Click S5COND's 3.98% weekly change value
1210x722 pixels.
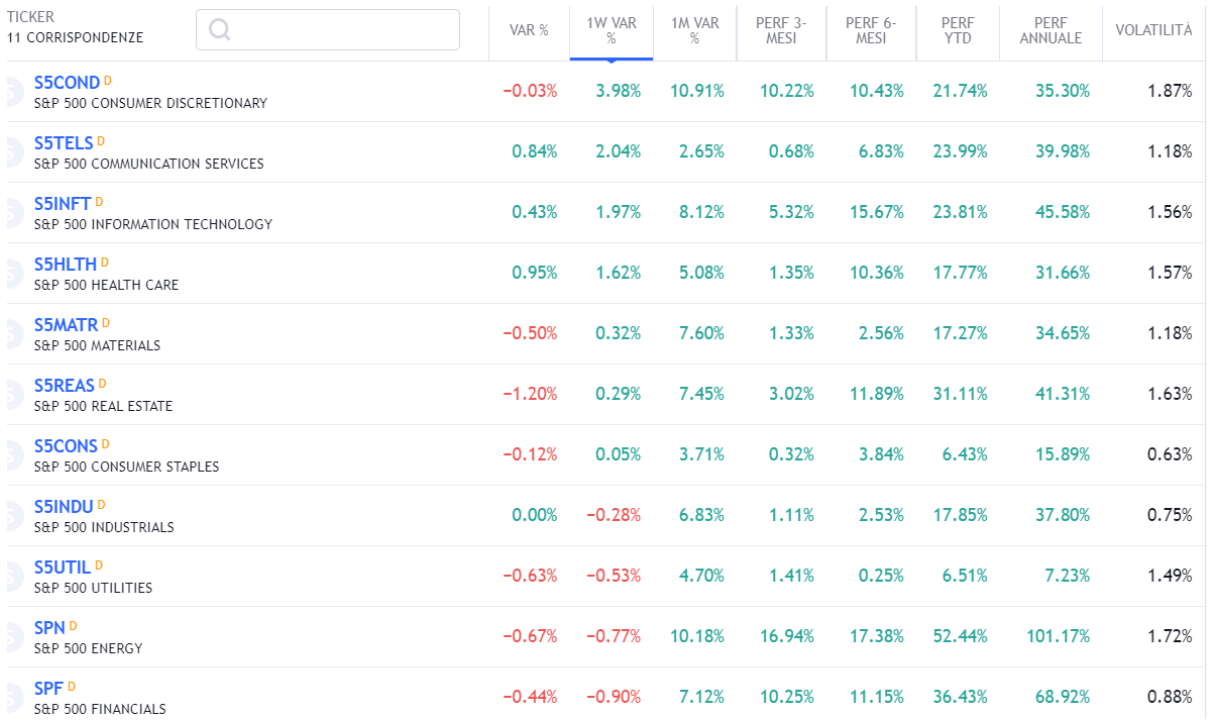pos(618,90)
